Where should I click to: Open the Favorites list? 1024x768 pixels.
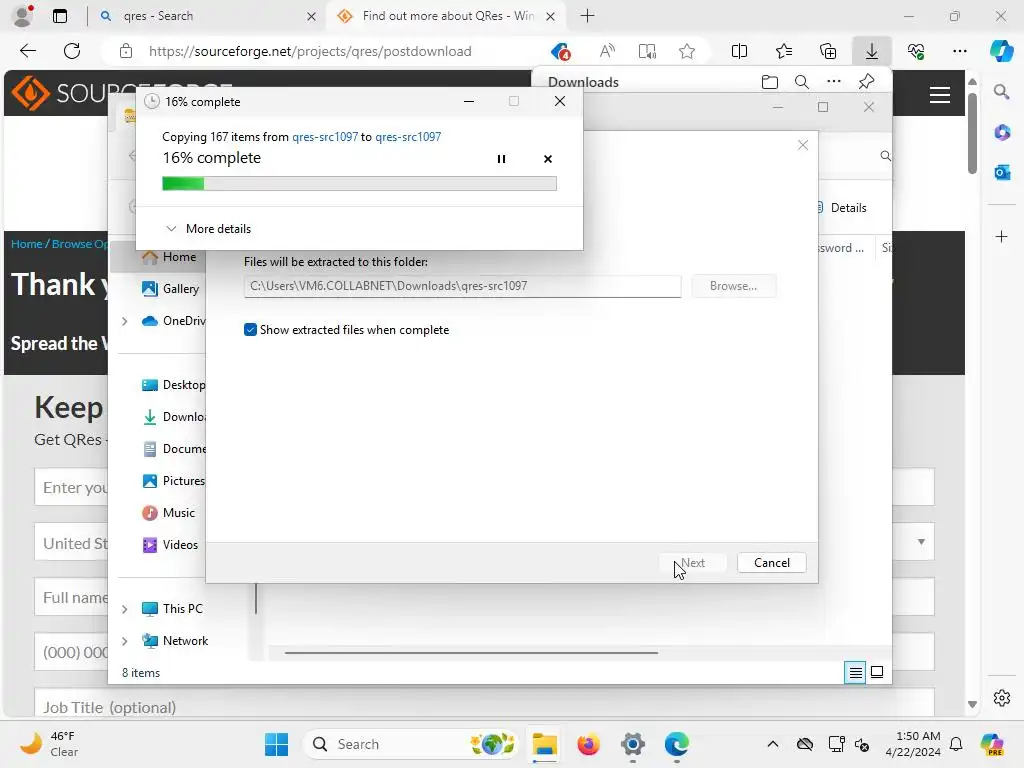(784, 51)
